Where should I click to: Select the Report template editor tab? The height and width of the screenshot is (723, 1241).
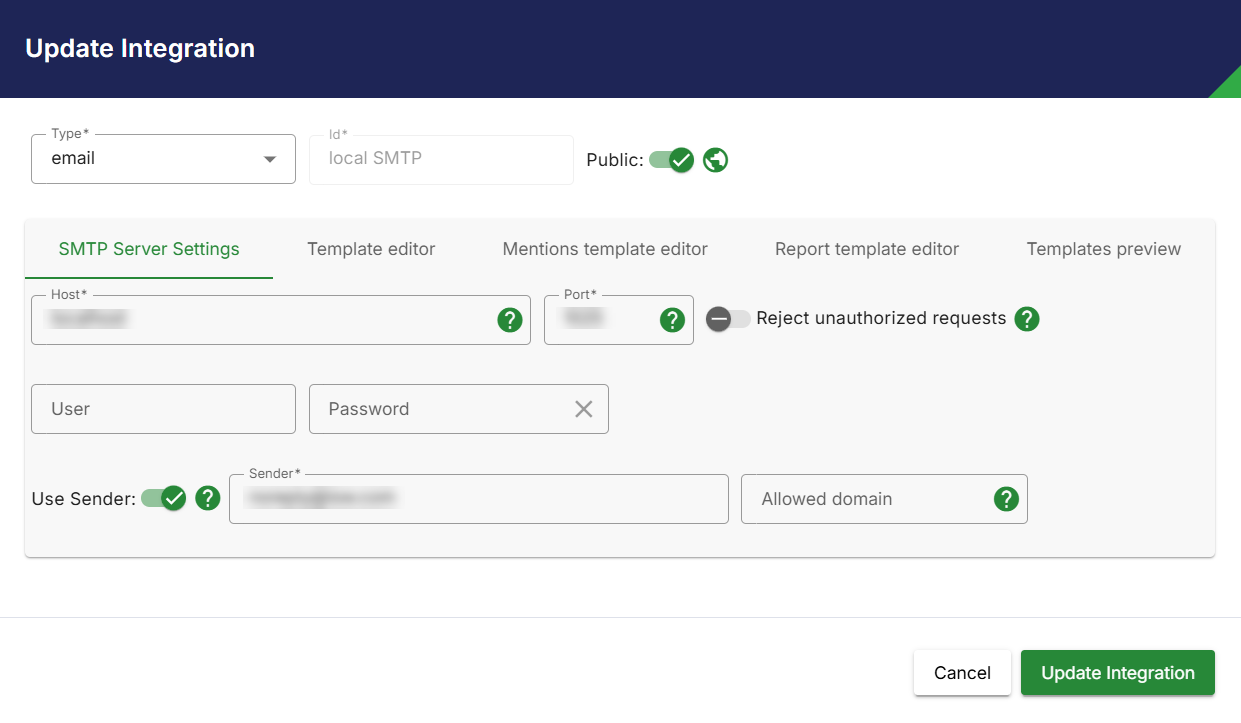click(x=867, y=249)
